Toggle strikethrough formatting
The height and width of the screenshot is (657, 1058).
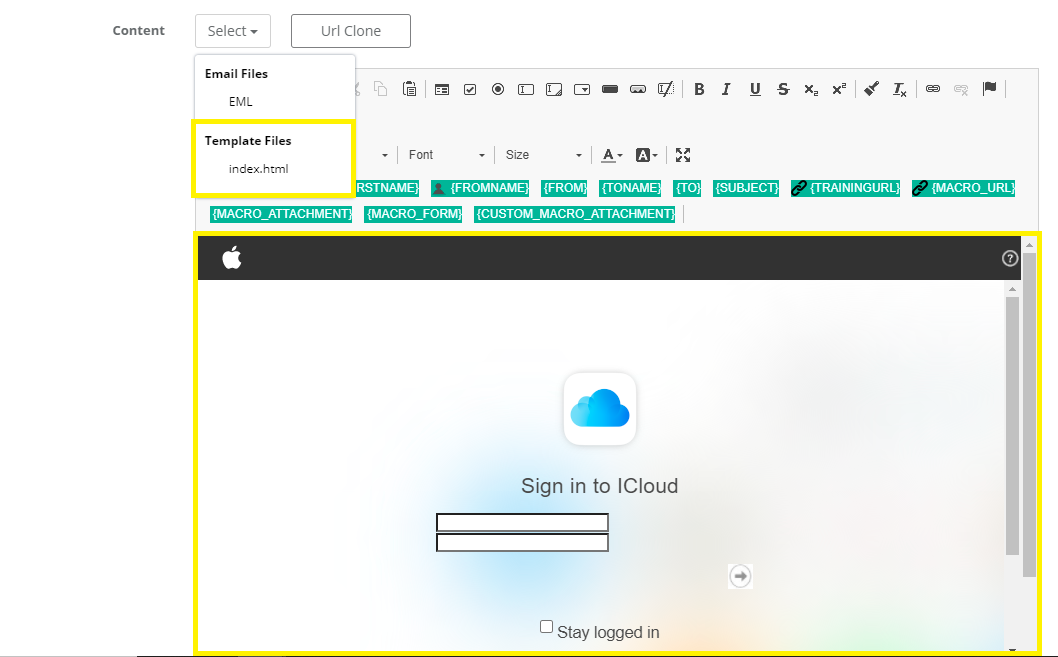783,89
